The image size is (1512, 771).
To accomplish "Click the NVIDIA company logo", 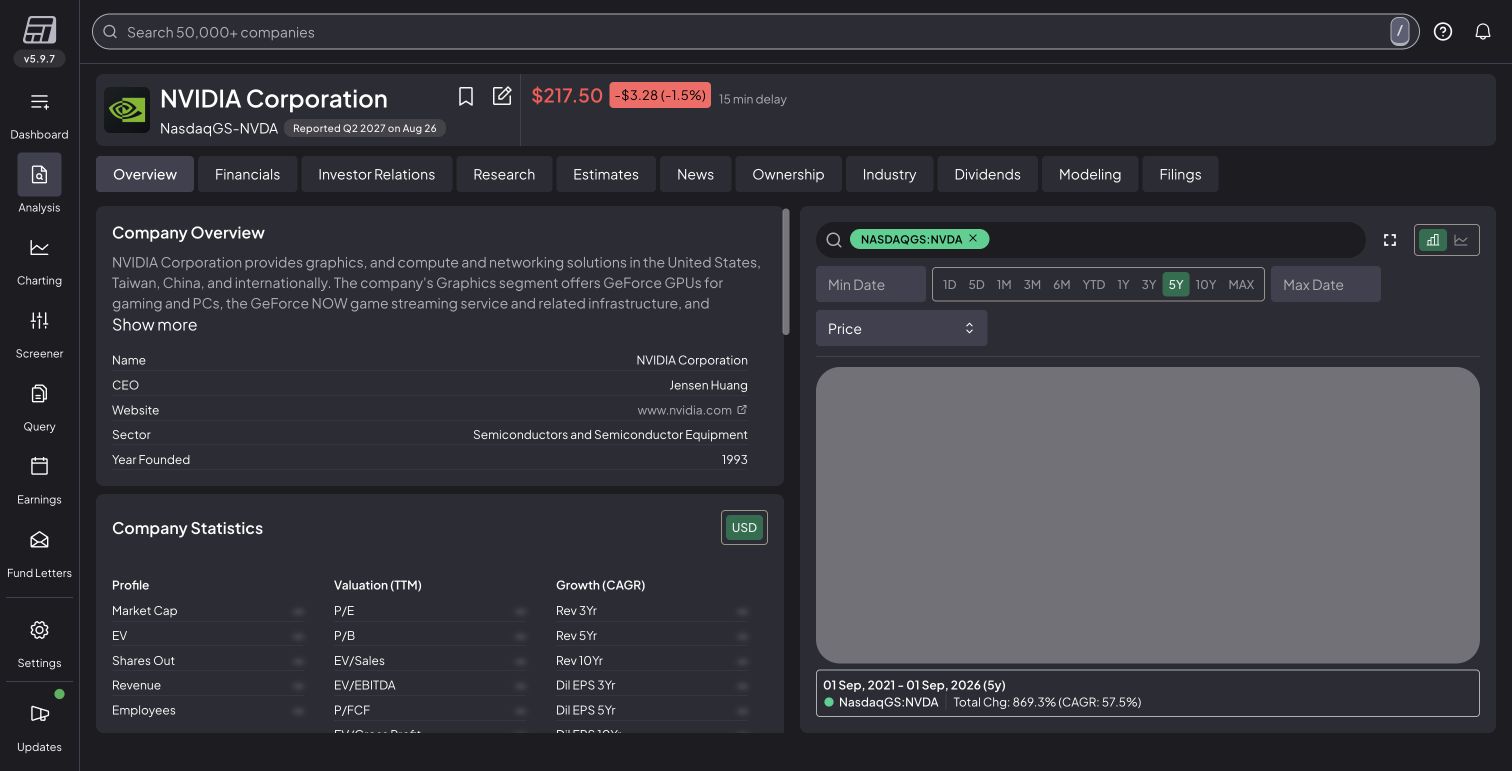I will click(127, 110).
